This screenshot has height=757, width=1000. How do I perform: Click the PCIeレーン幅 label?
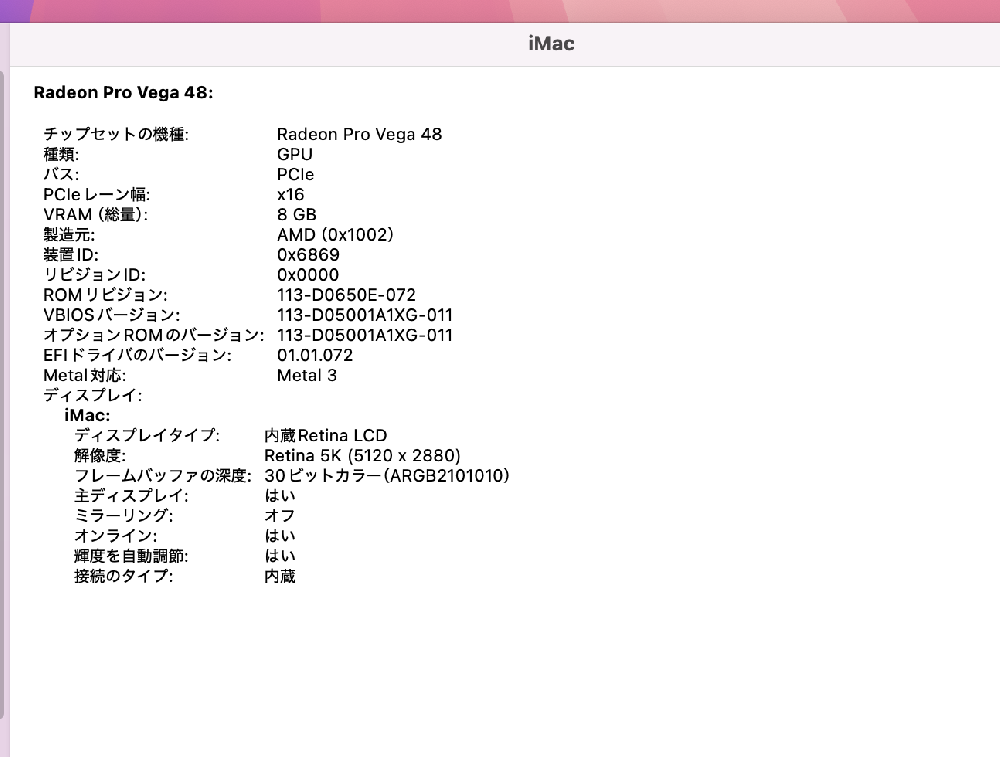tap(96, 195)
